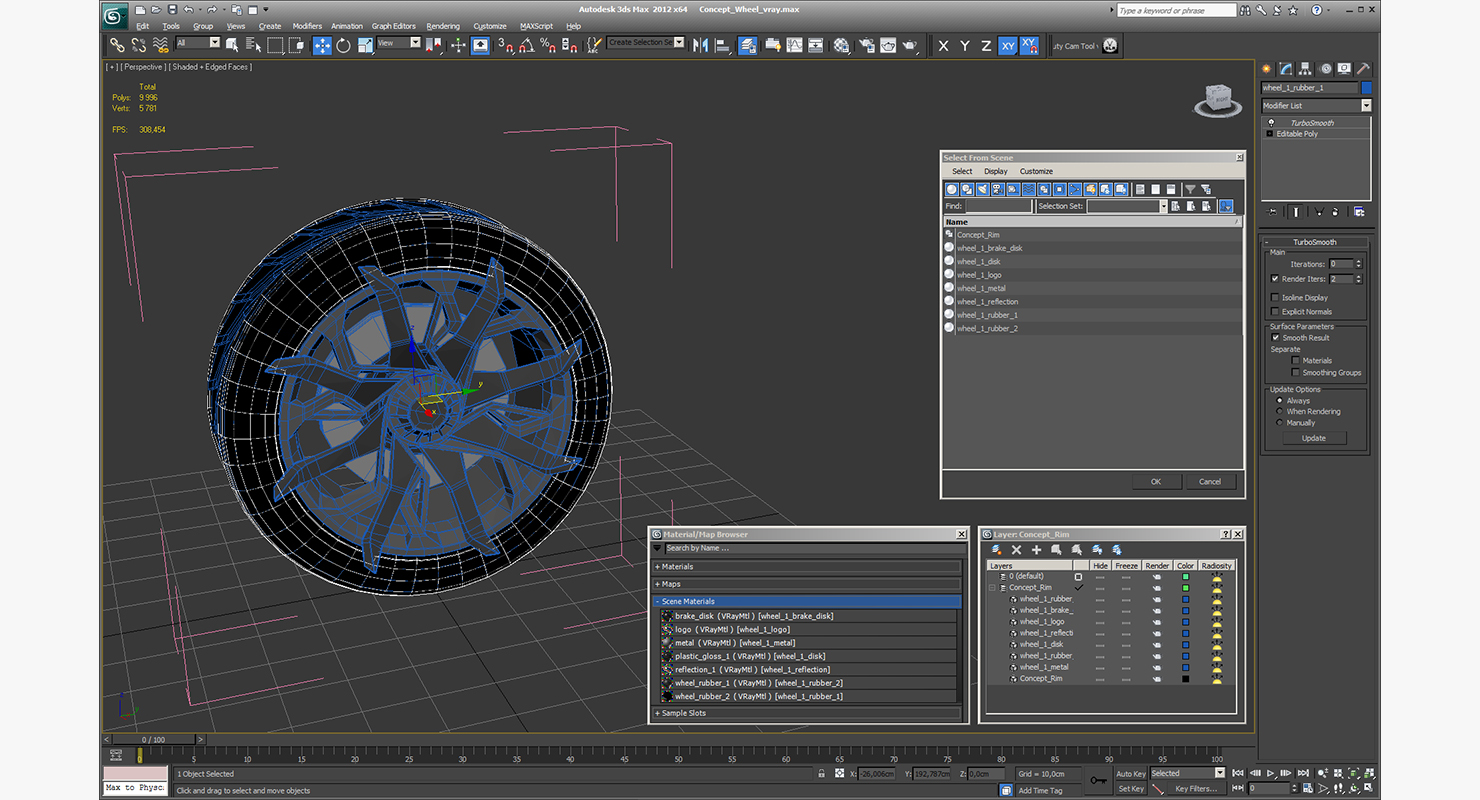
Task: Click the Find input field in Select From Scene
Action: point(998,206)
